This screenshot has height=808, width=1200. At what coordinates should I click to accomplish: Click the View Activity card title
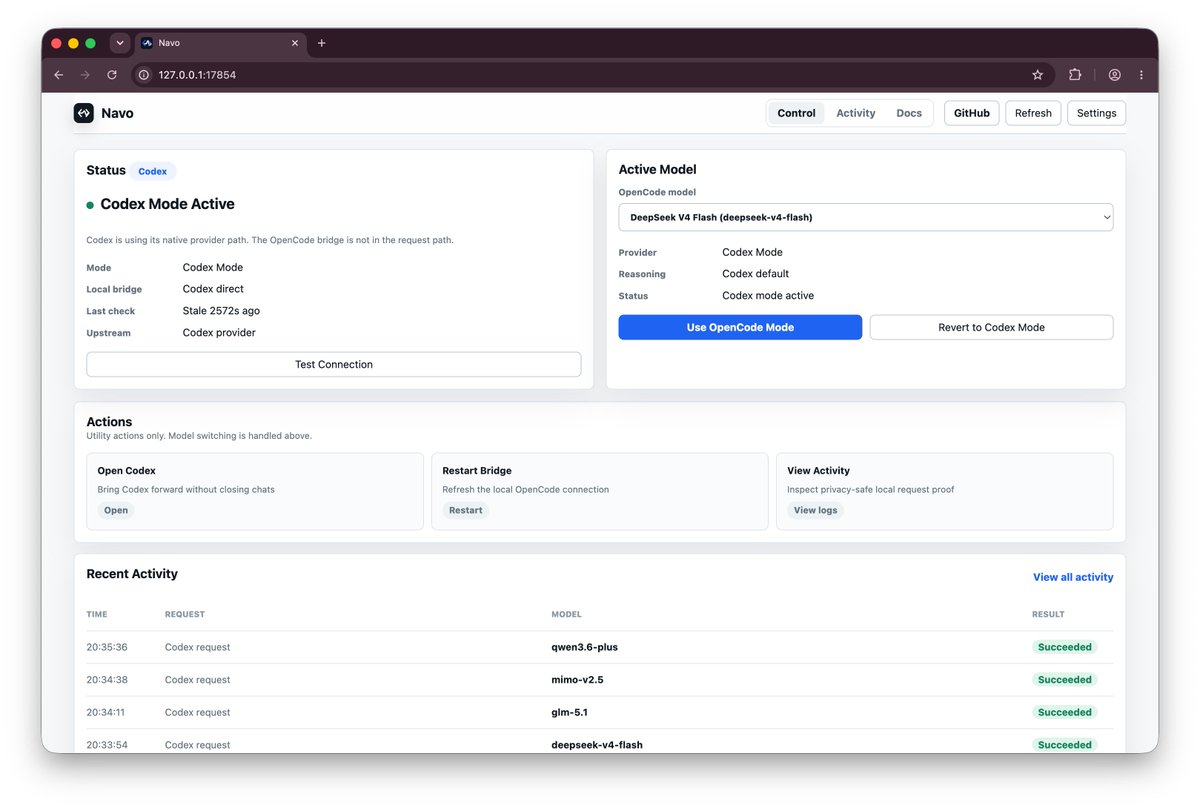818,471
